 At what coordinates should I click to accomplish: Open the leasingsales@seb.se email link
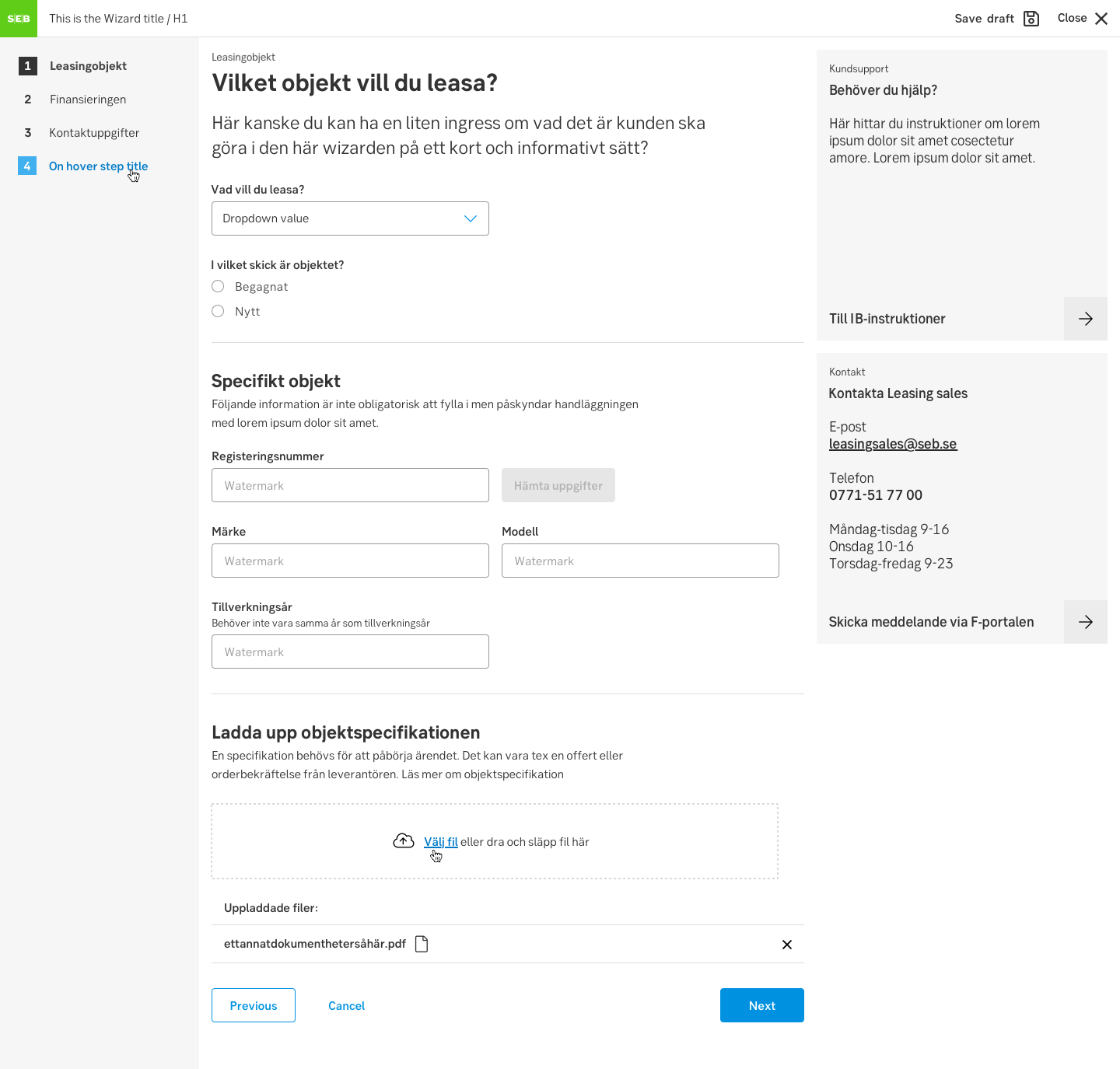[x=892, y=444]
